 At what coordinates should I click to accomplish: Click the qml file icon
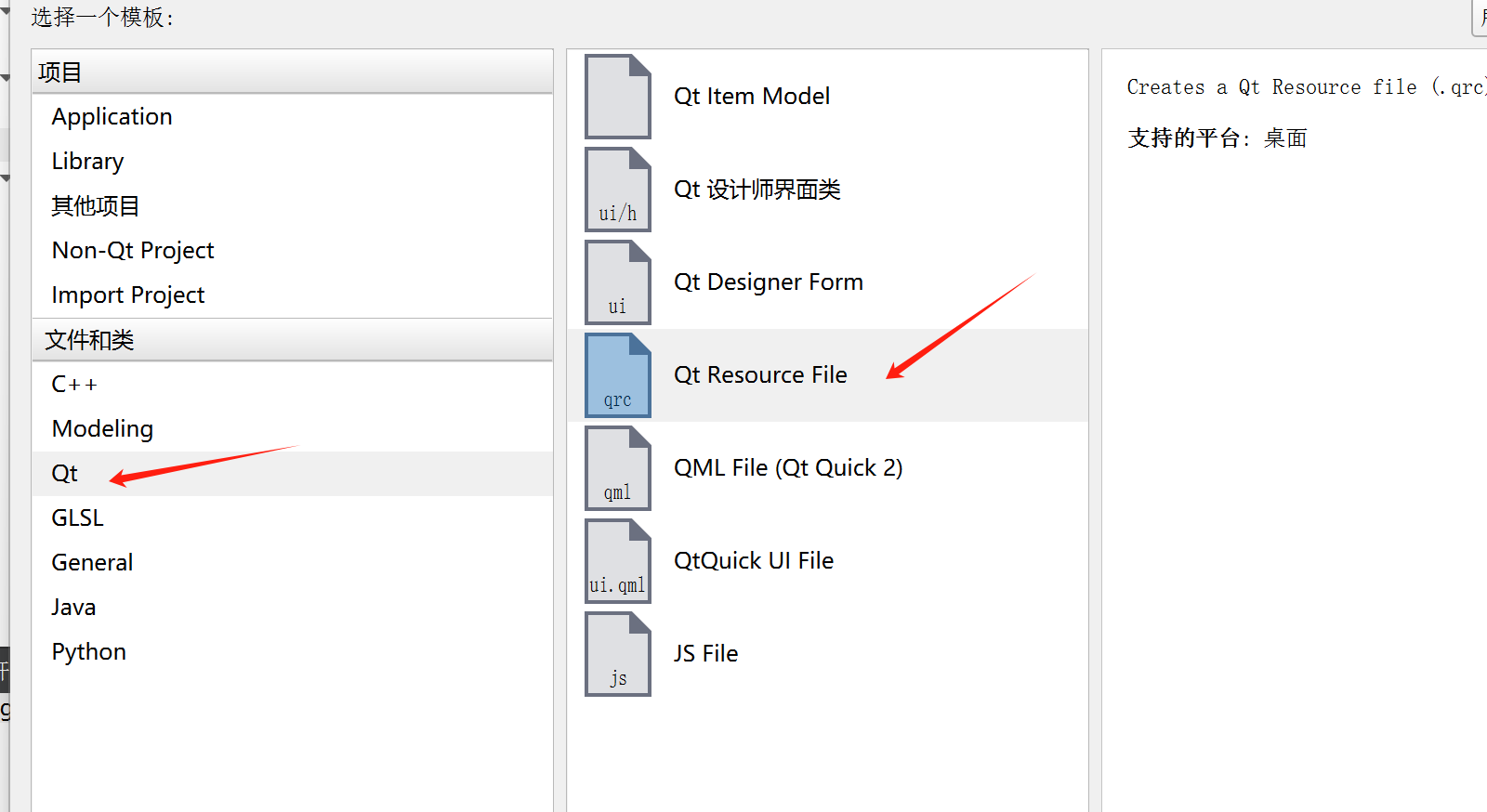[x=618, y=468]
